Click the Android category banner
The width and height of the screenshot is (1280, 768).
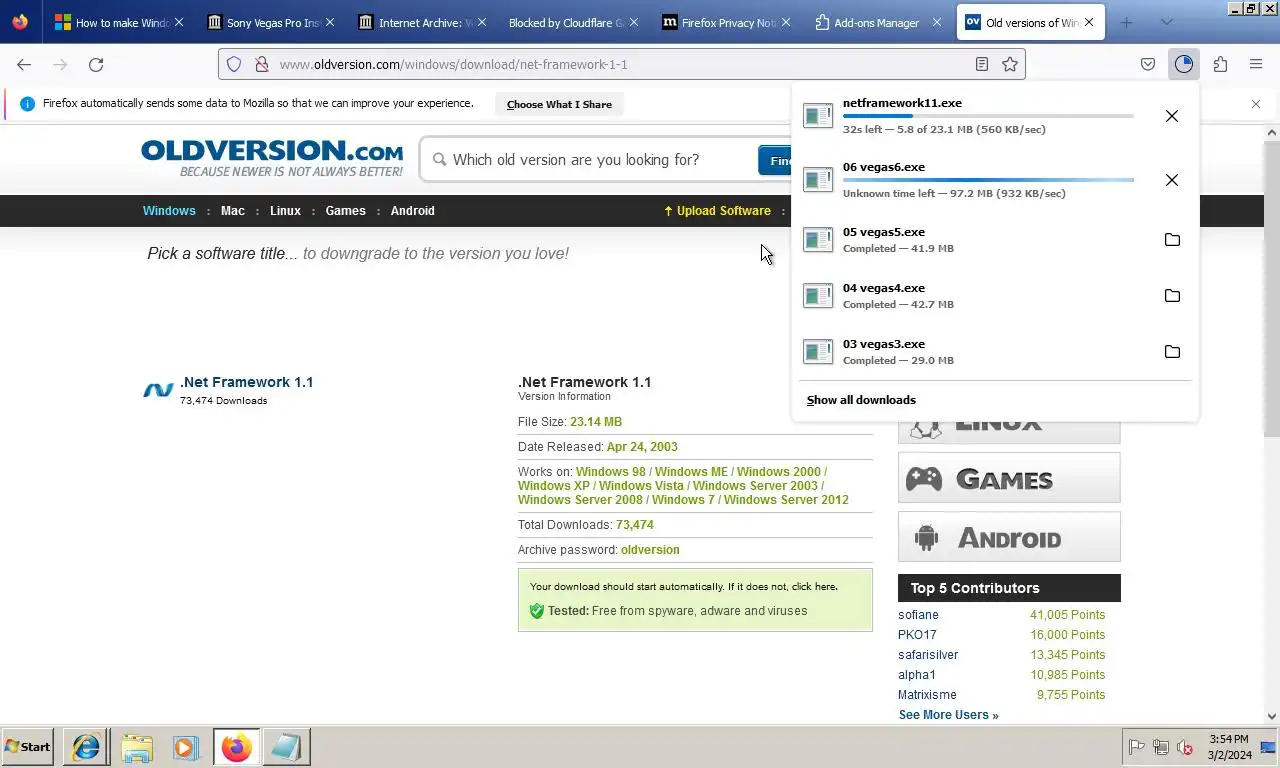pyautogui.click(x=1009, y=537)
